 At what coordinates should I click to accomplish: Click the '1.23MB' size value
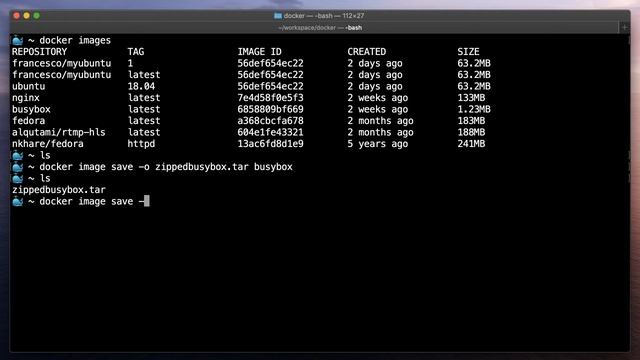point(474,109)
